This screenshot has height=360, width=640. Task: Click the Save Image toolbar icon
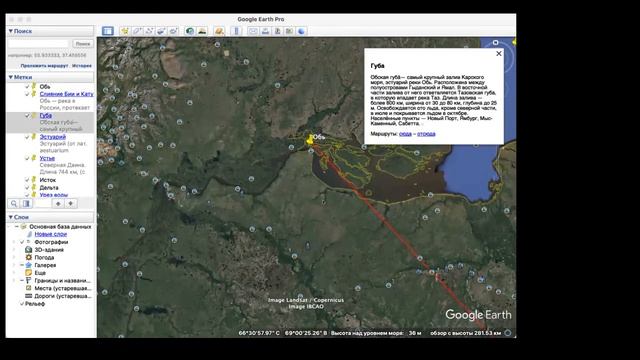[x=278, y=31]
